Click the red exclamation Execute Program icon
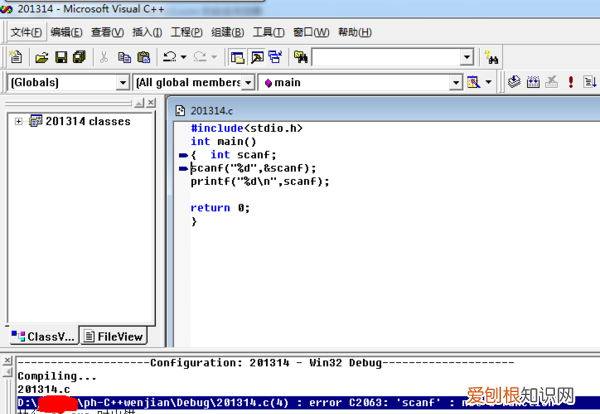The width and height of the screenshot is (600, 414). [x=571, y=82]
